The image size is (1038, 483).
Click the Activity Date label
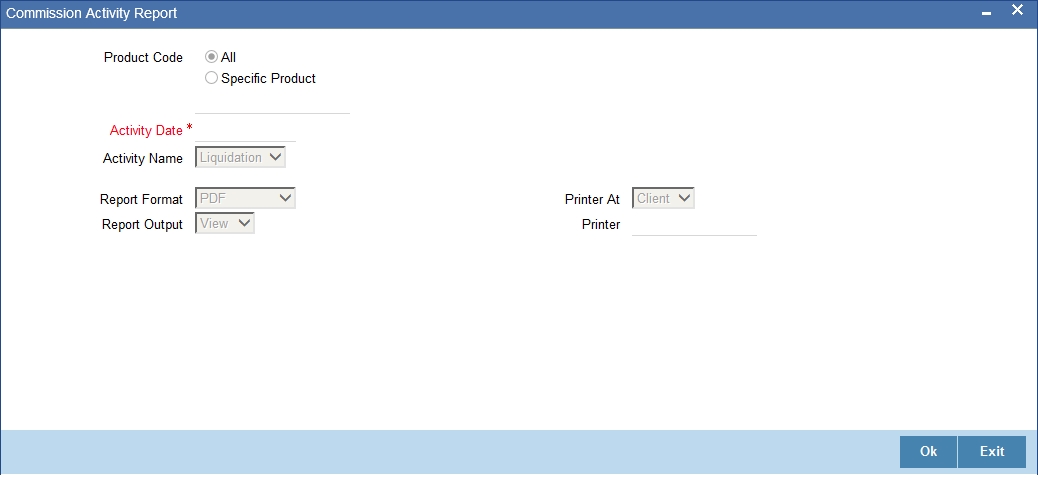tap(146, 131)
